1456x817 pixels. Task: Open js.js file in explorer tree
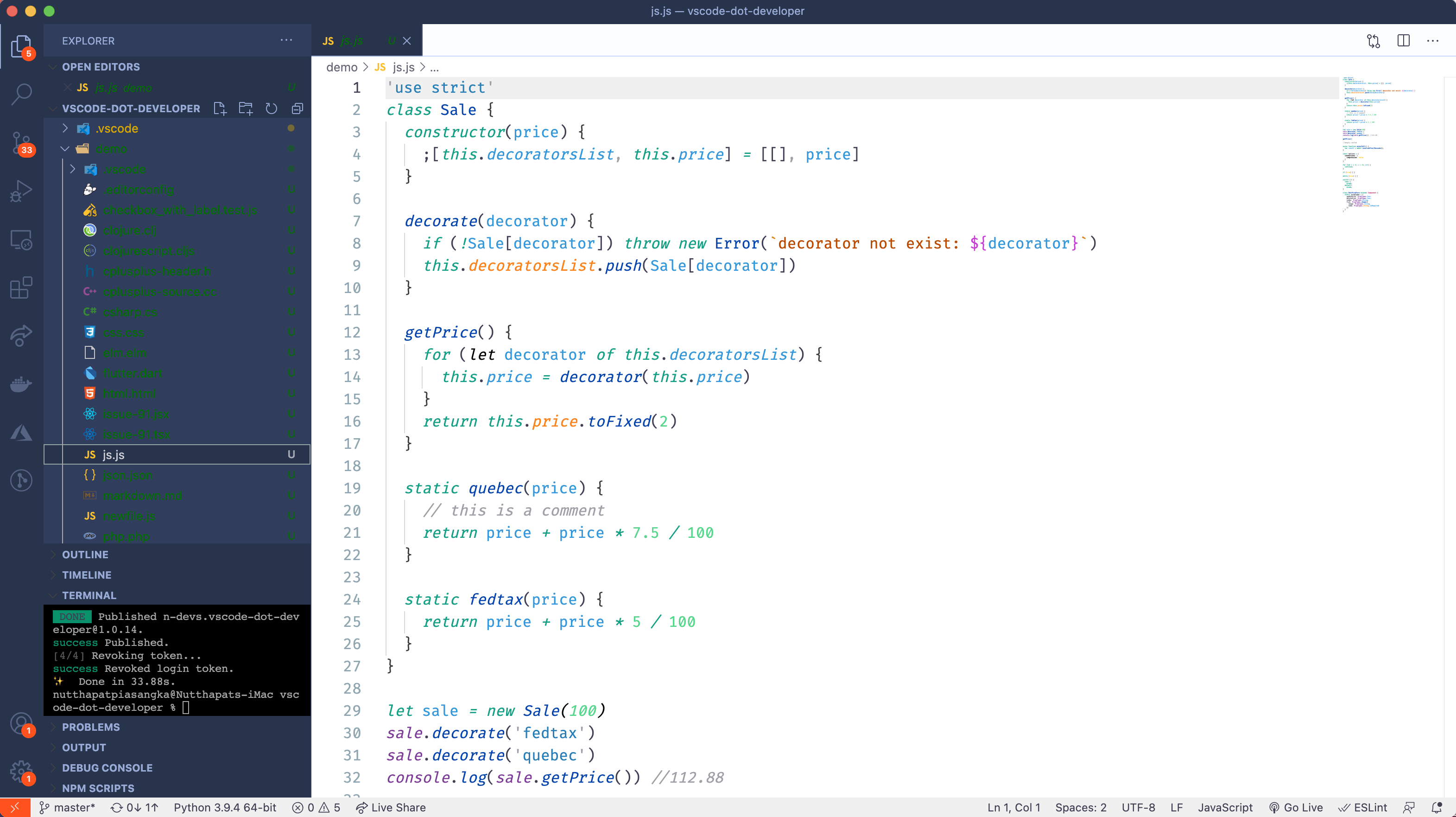[114, 454]
